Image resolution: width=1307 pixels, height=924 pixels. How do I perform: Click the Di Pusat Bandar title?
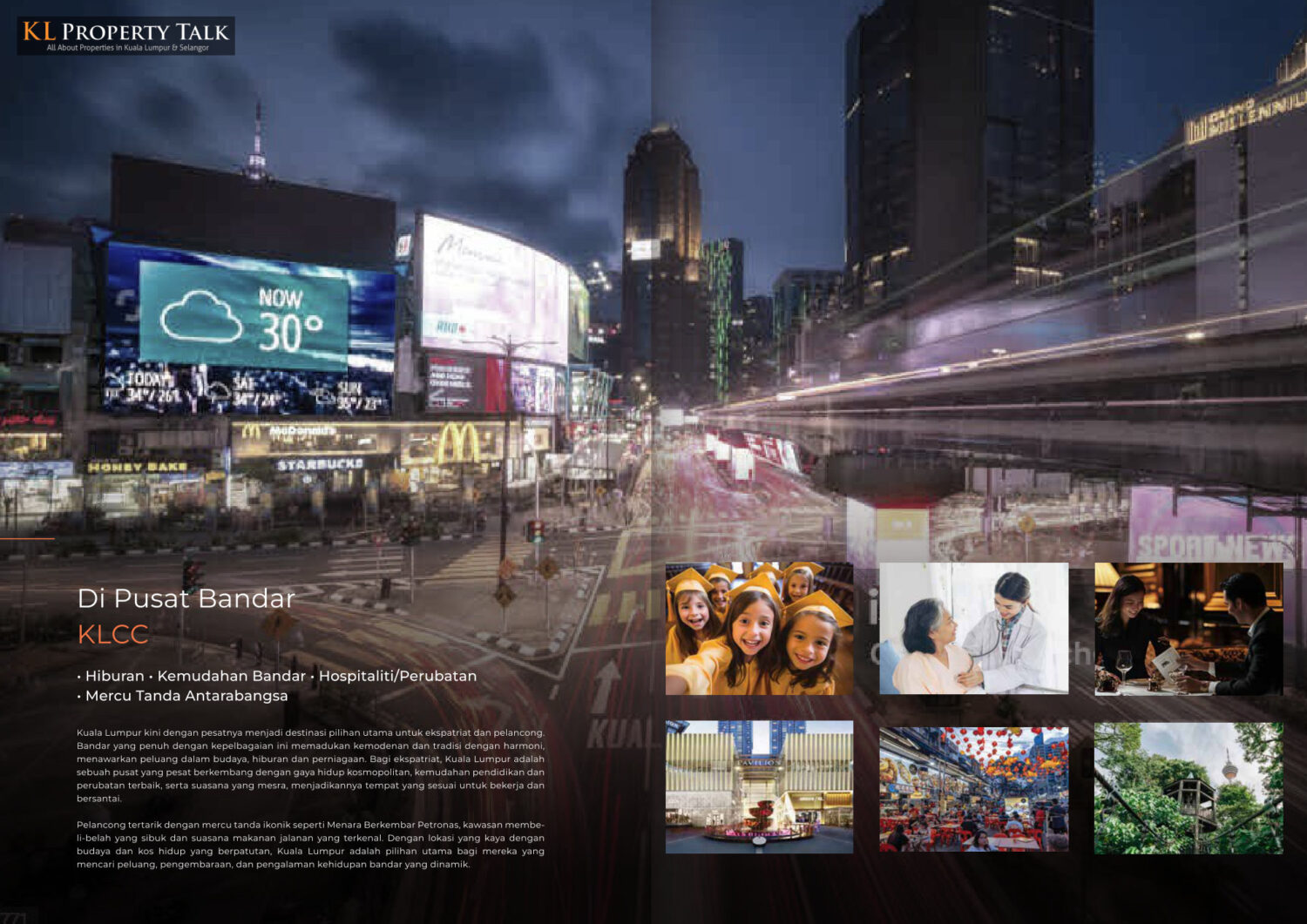point(186,599)
